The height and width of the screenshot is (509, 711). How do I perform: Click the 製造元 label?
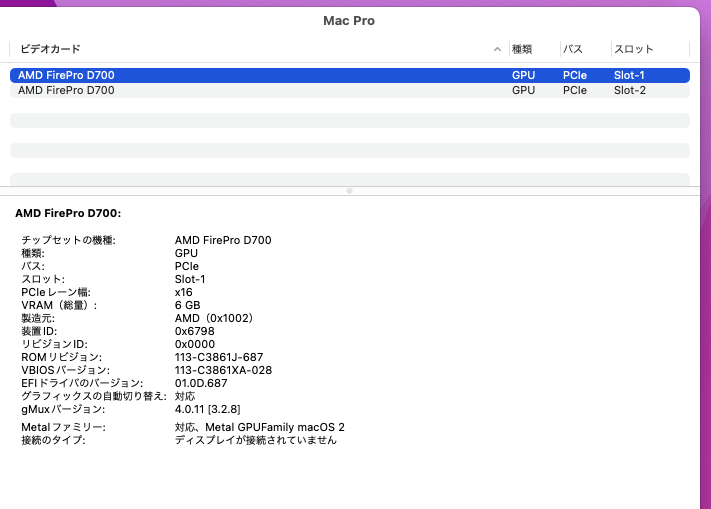(x=38, y=318)
